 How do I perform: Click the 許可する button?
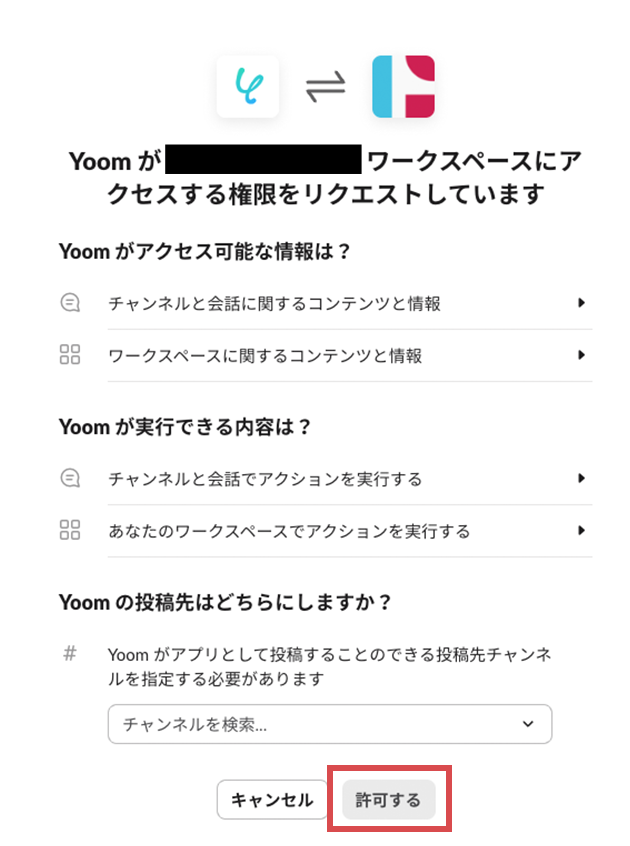coord(388,800)
